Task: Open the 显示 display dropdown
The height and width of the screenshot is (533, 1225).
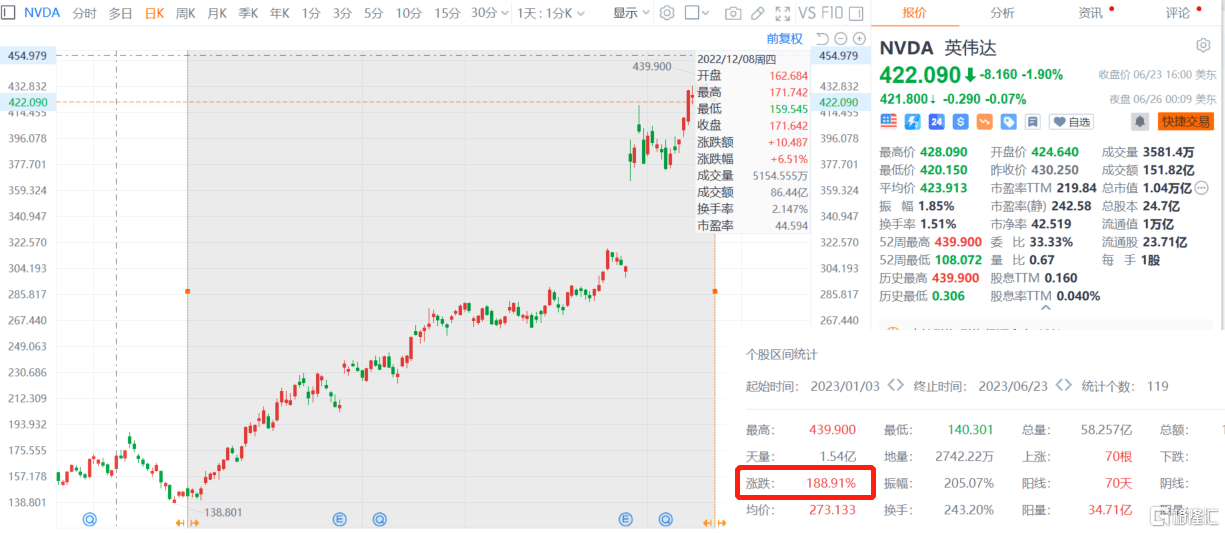Action: 631,13
